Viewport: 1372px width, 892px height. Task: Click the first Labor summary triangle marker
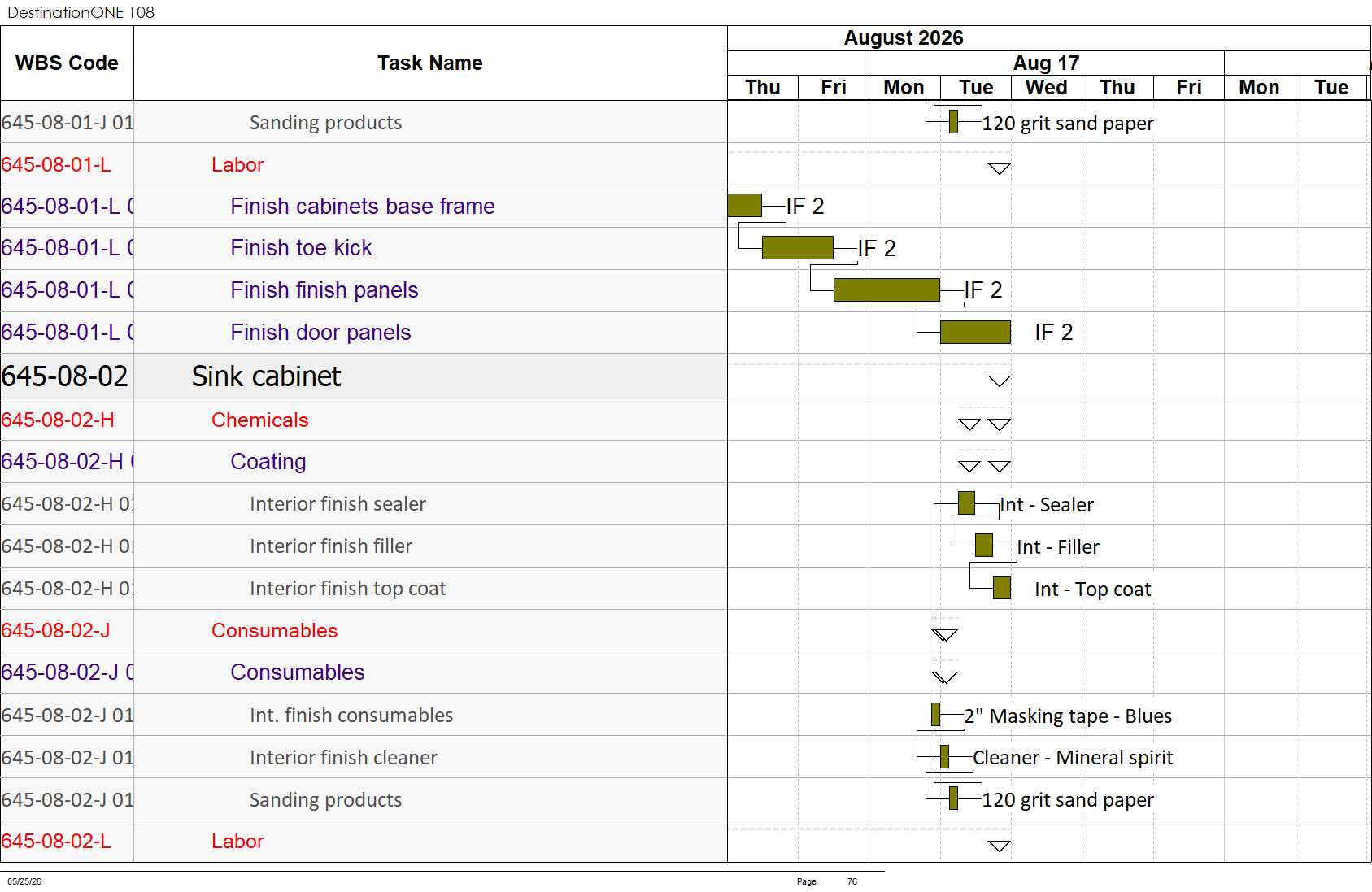click(x=999, y=169)
